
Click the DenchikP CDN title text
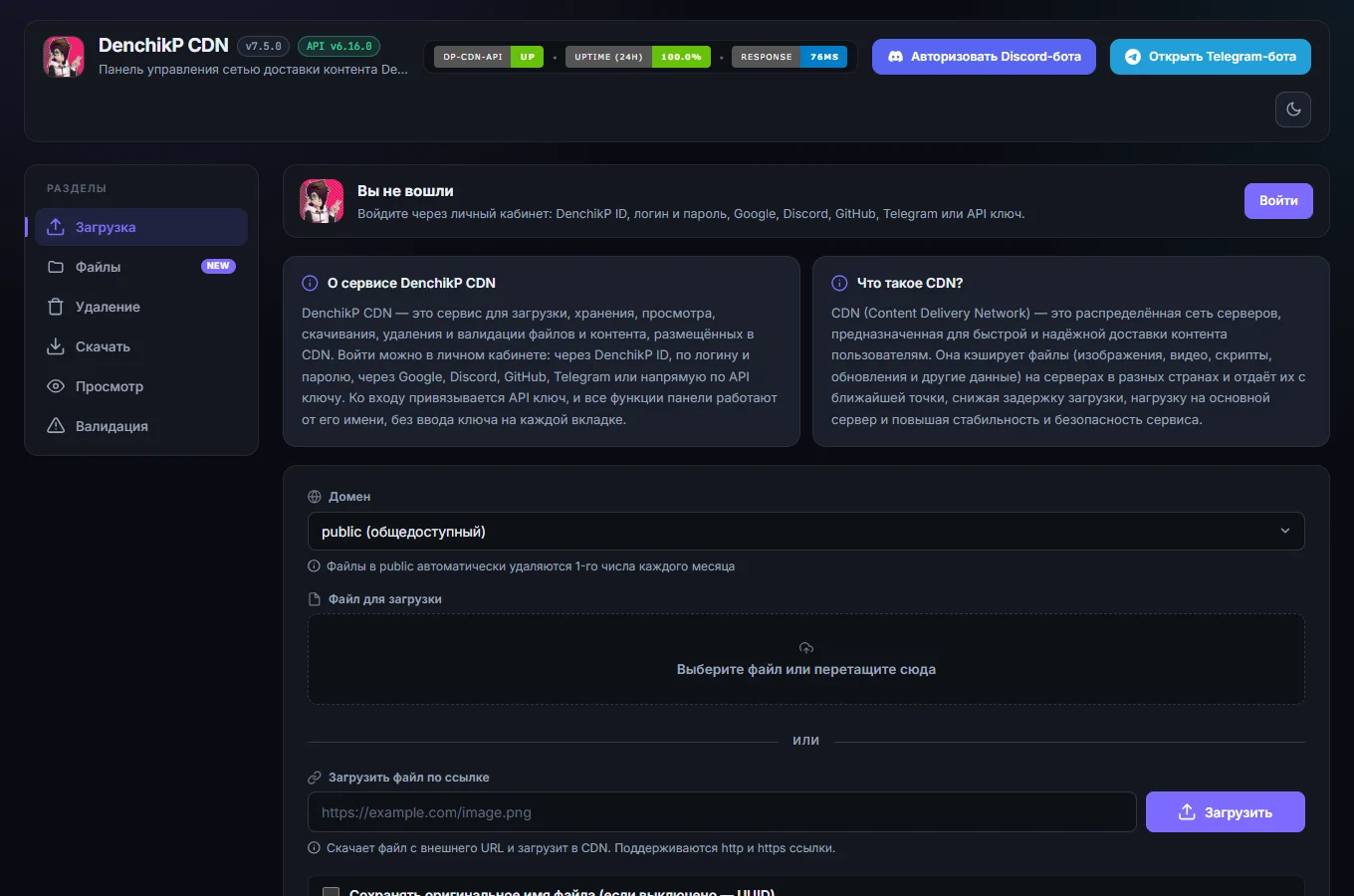pyautogui.click(x=163, y=46)
